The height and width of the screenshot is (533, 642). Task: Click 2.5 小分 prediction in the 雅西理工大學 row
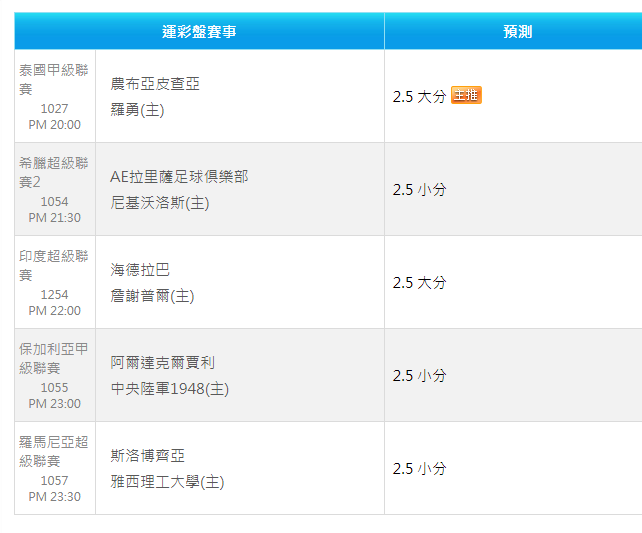point(419,468)
